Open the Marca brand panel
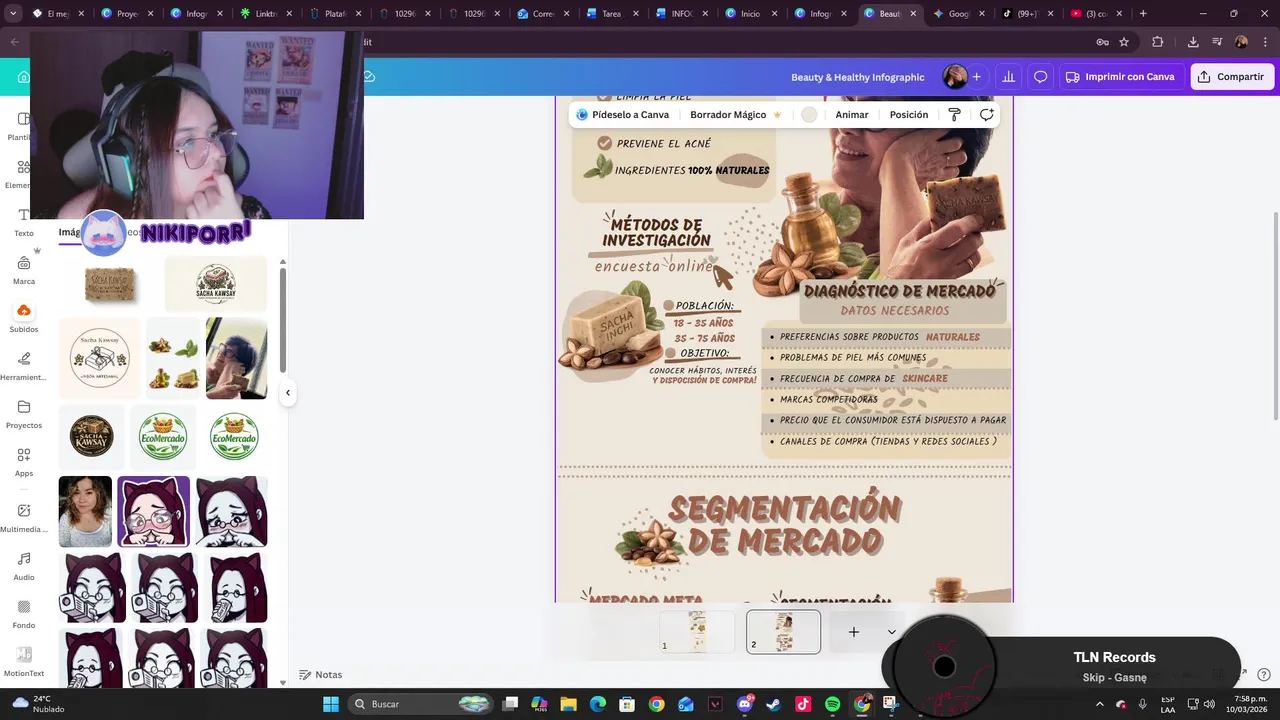1280x720 pixels. pos(24,270)
